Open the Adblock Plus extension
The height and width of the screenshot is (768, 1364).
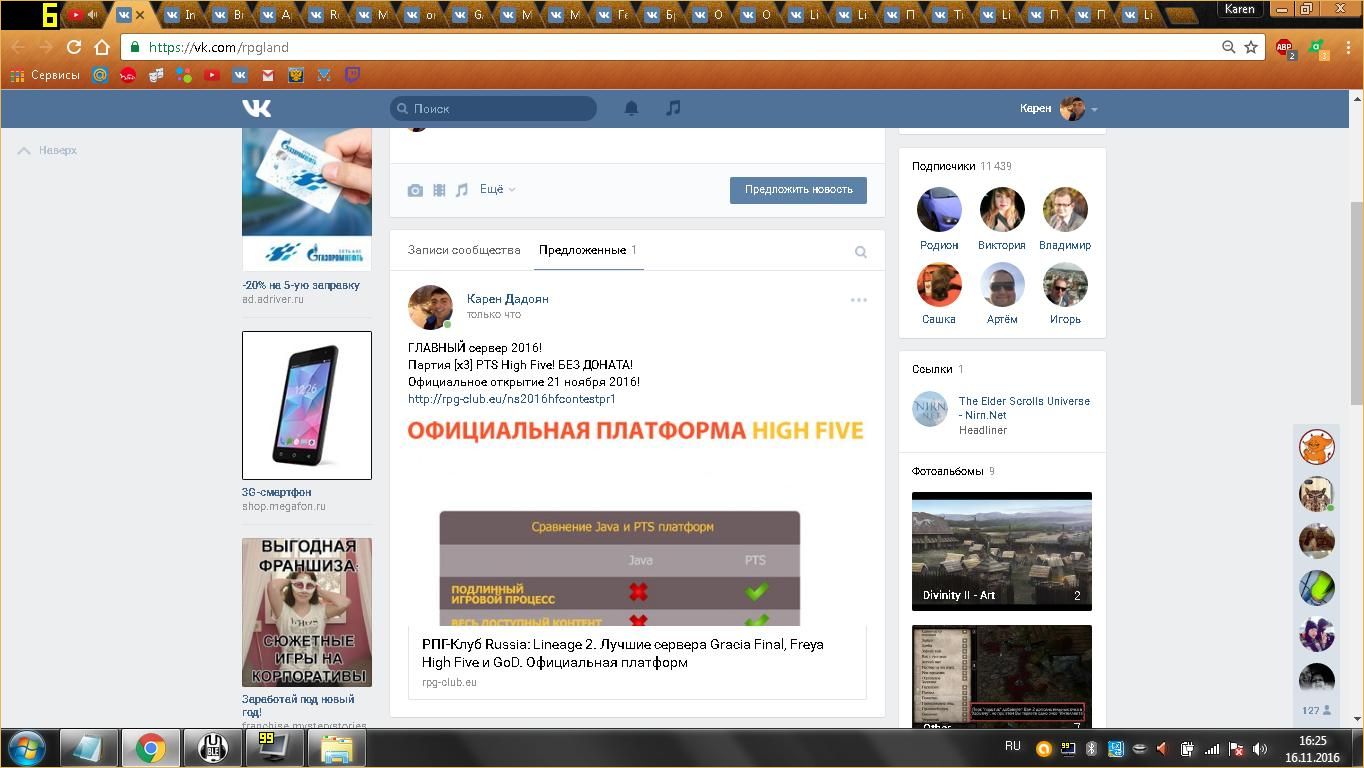(x=1285, y=48)
